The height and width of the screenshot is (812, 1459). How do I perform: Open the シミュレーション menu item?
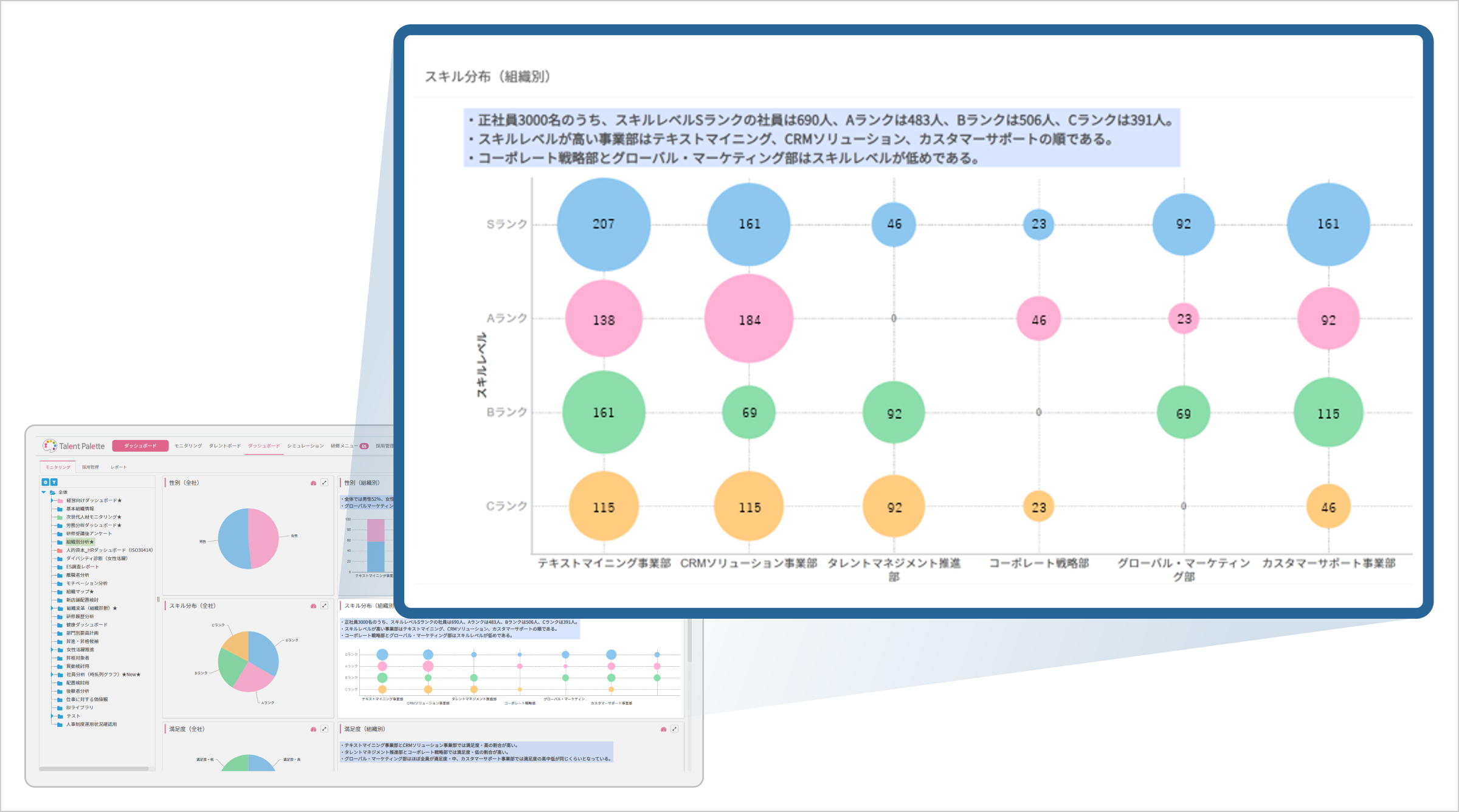(305, 446)
